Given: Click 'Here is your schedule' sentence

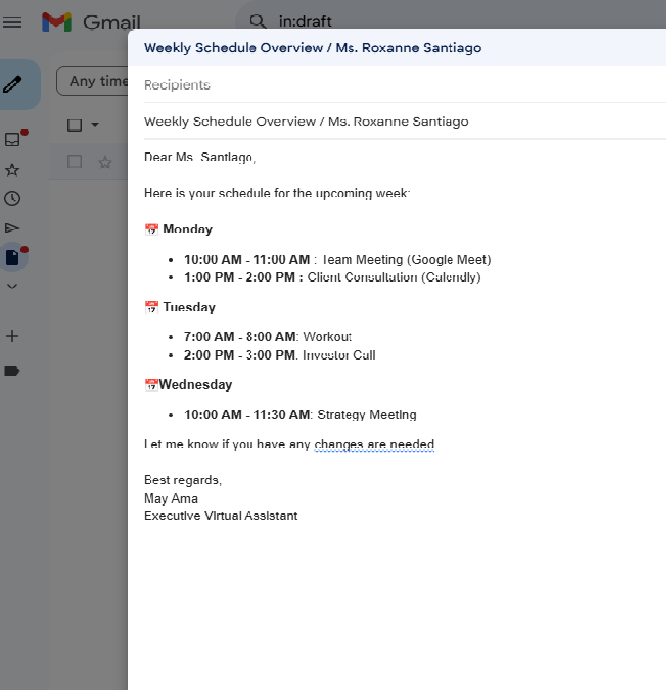Looking at the screenshot, I should point(277,193).
